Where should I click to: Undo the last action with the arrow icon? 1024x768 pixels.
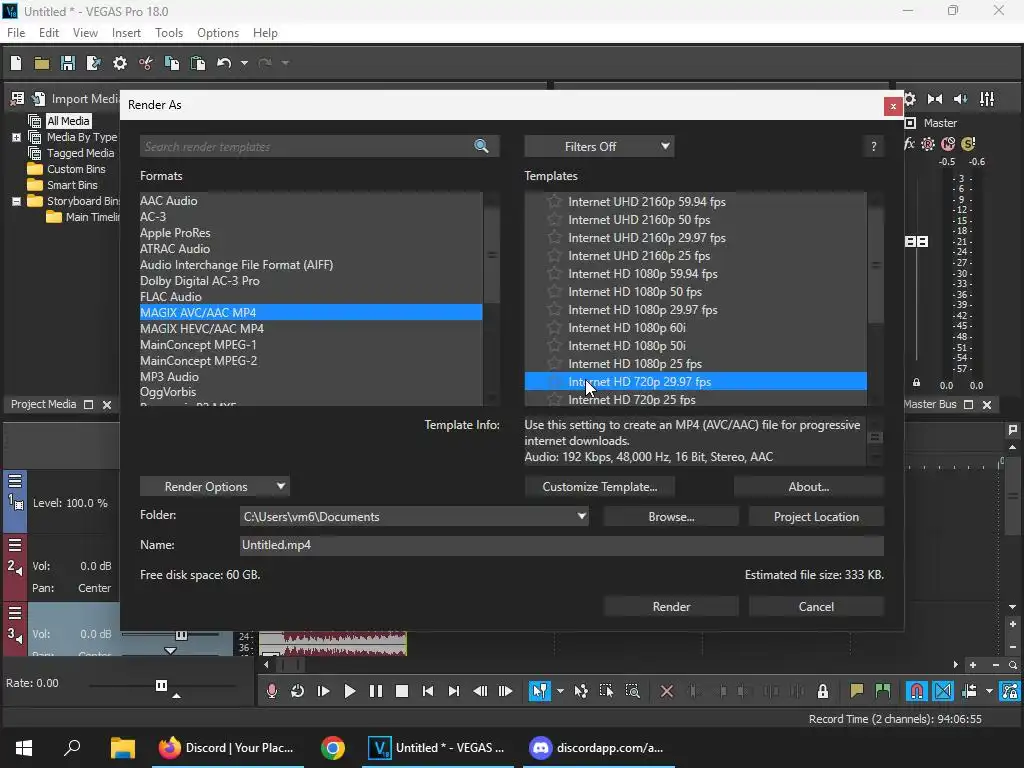(x=224, y=63)
